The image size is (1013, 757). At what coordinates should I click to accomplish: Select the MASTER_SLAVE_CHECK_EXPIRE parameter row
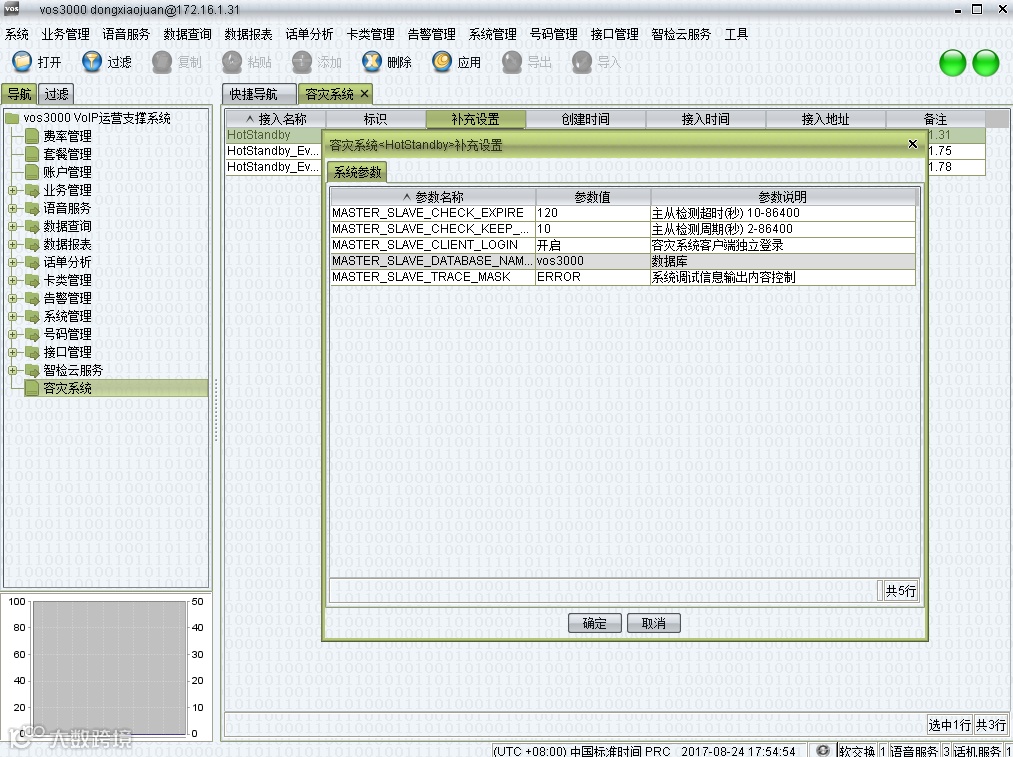pos(623,213)
